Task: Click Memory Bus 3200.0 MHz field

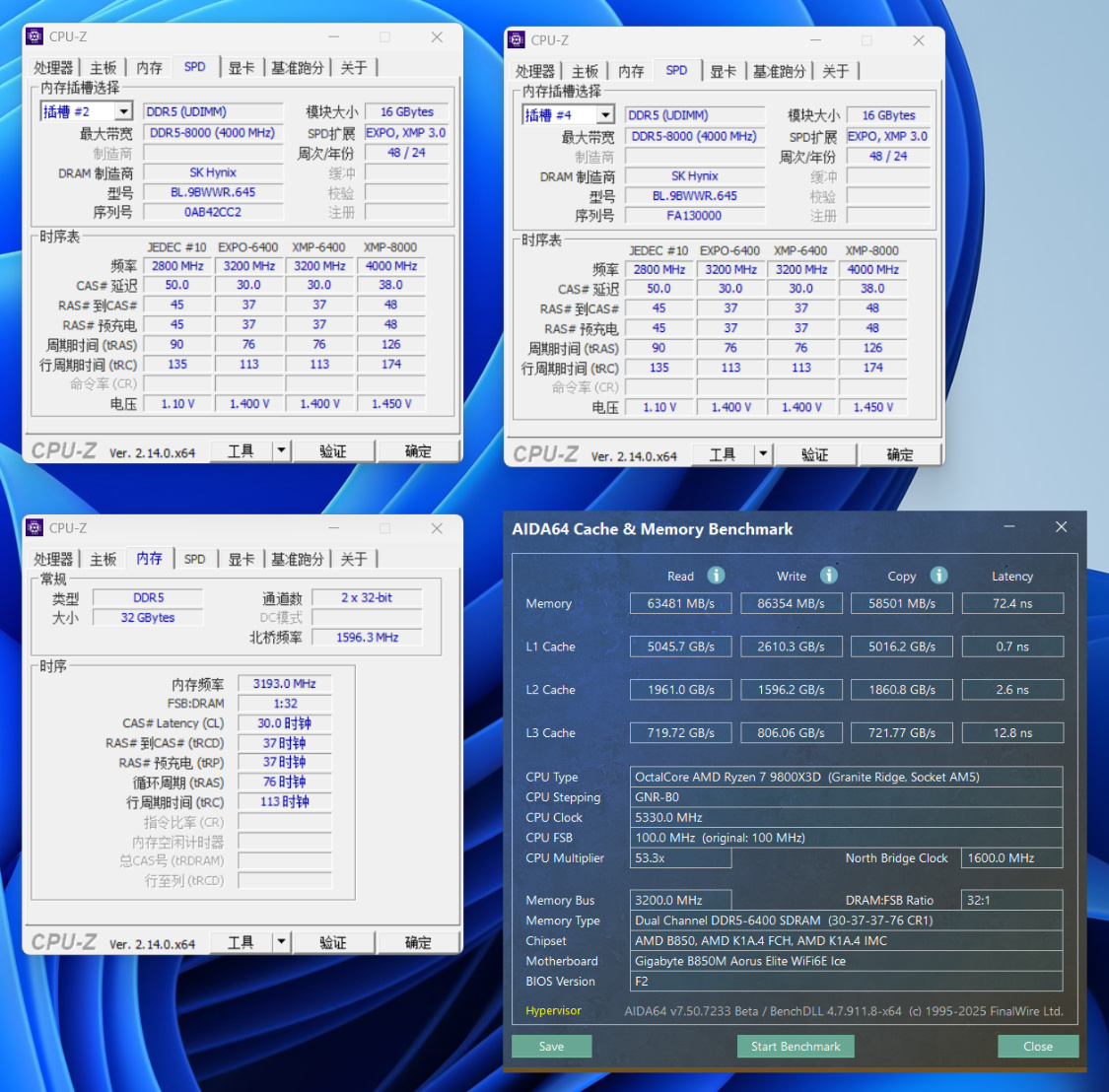Action: pyautogui.click(x=680, y=900)
